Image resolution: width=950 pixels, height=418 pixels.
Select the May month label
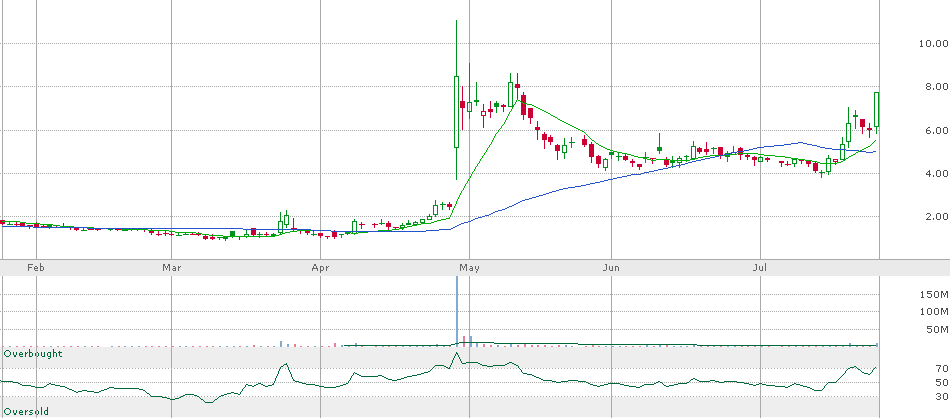470,267
